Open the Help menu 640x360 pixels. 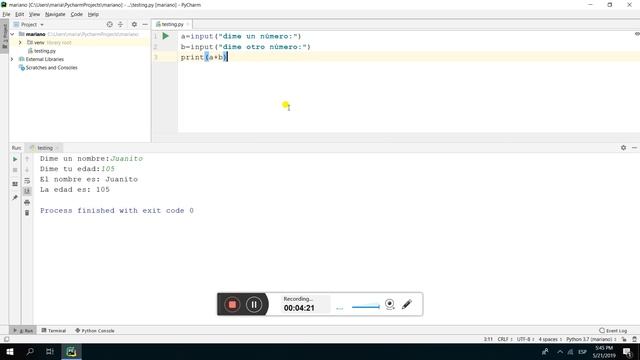coord(93,14)
